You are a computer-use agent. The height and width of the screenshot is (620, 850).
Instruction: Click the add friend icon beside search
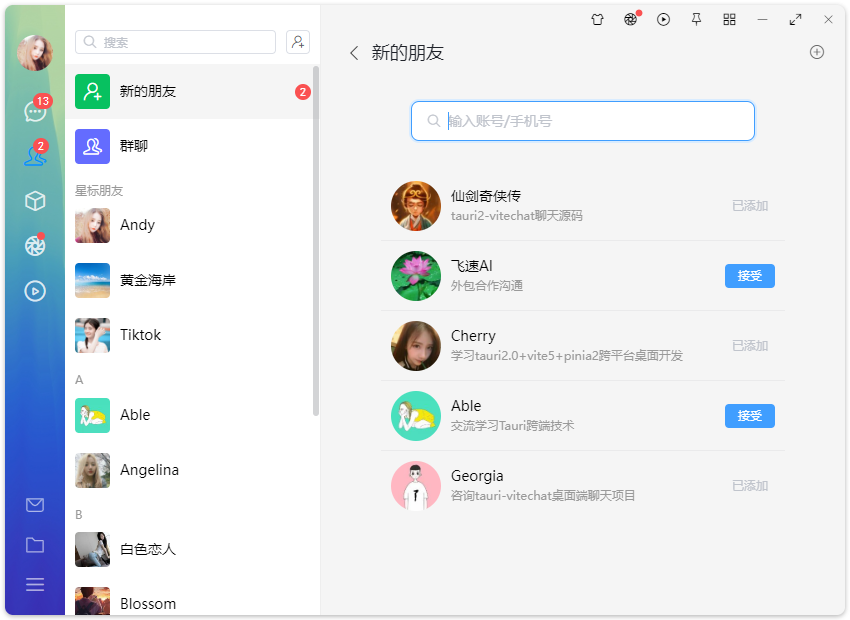297,42
